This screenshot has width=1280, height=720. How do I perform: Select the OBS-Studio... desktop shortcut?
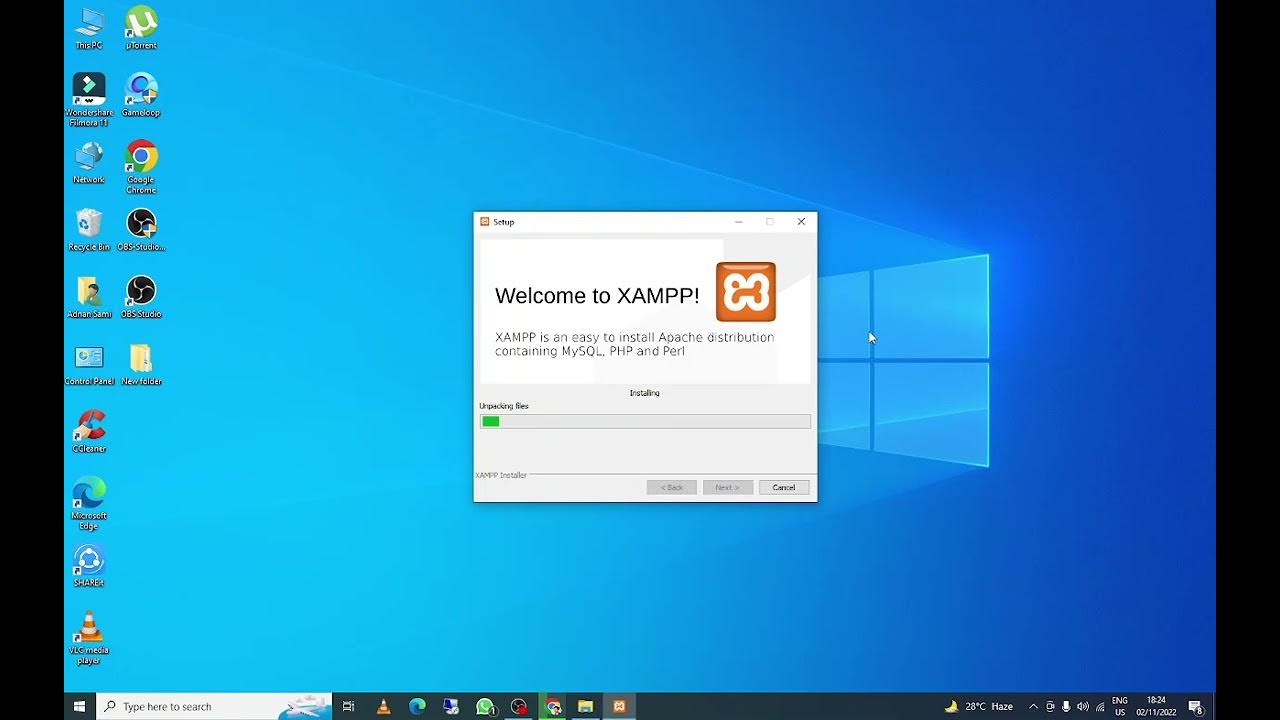point(141,230)
